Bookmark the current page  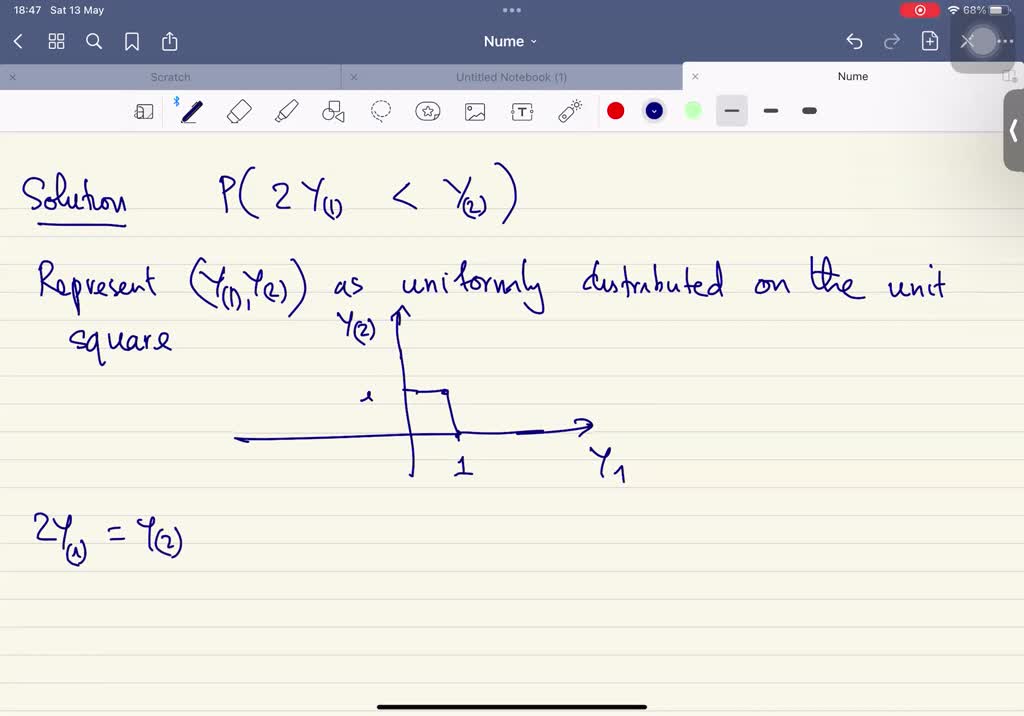pyautogui.click(x=131, y=41)
